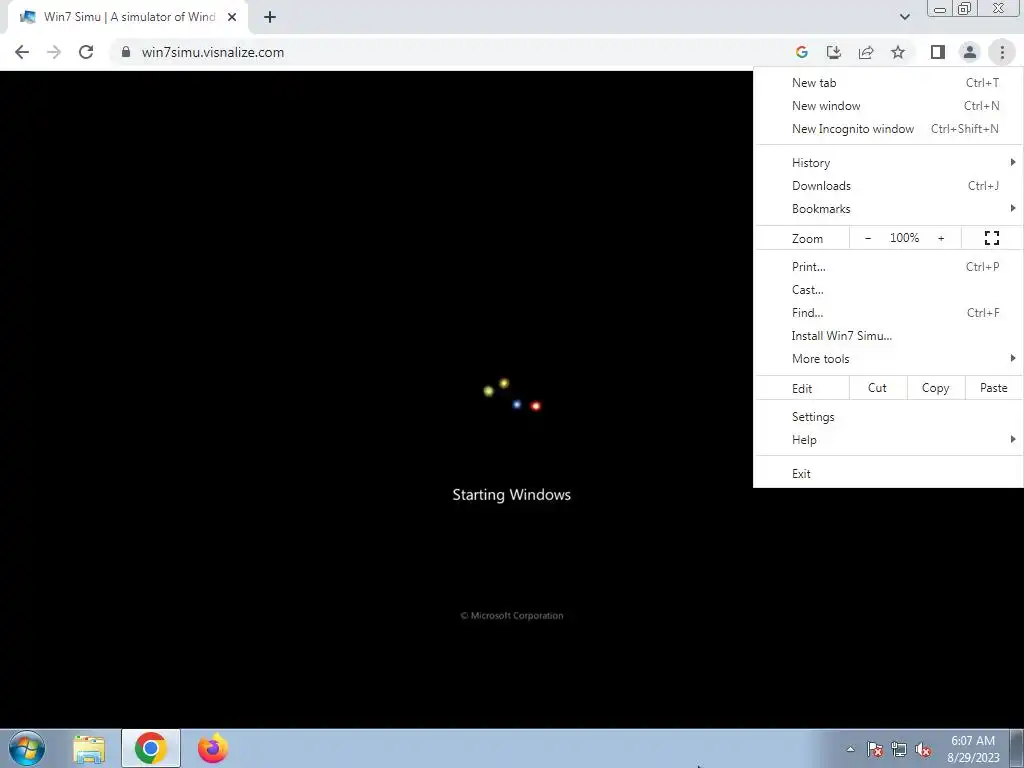Image resolution: width=1024 pixels, height=768 pixels.
Task: Click the Google icon in address bar
Action: pos(802,52)
